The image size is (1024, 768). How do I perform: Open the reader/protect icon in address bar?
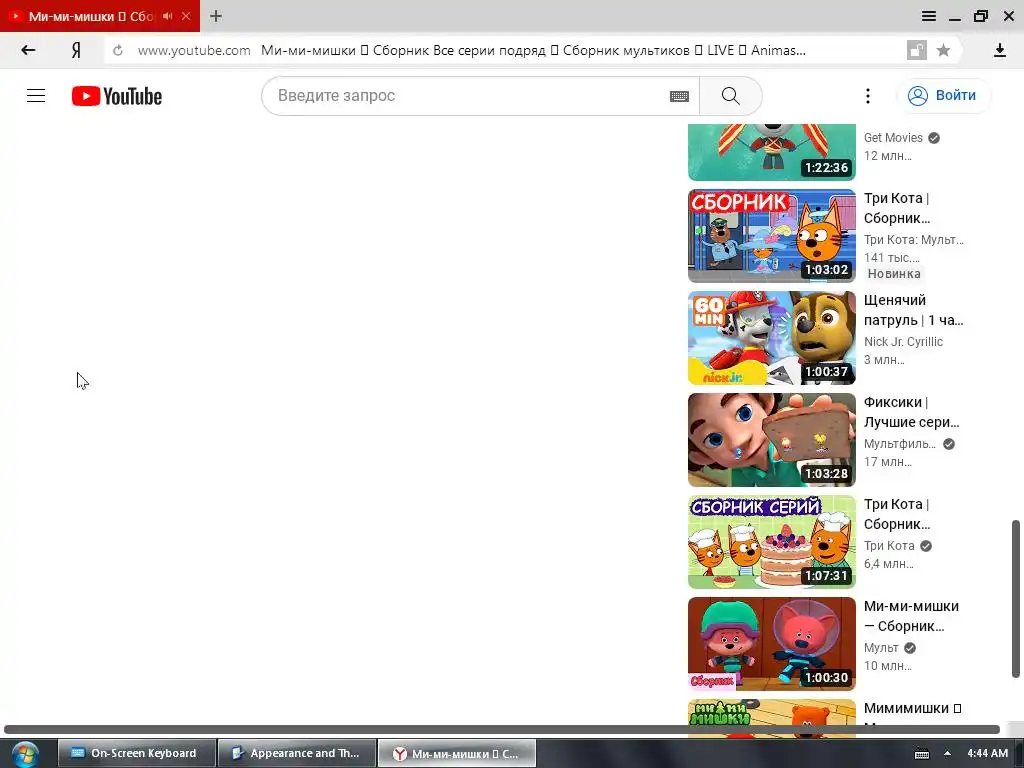tap(917, 50)
